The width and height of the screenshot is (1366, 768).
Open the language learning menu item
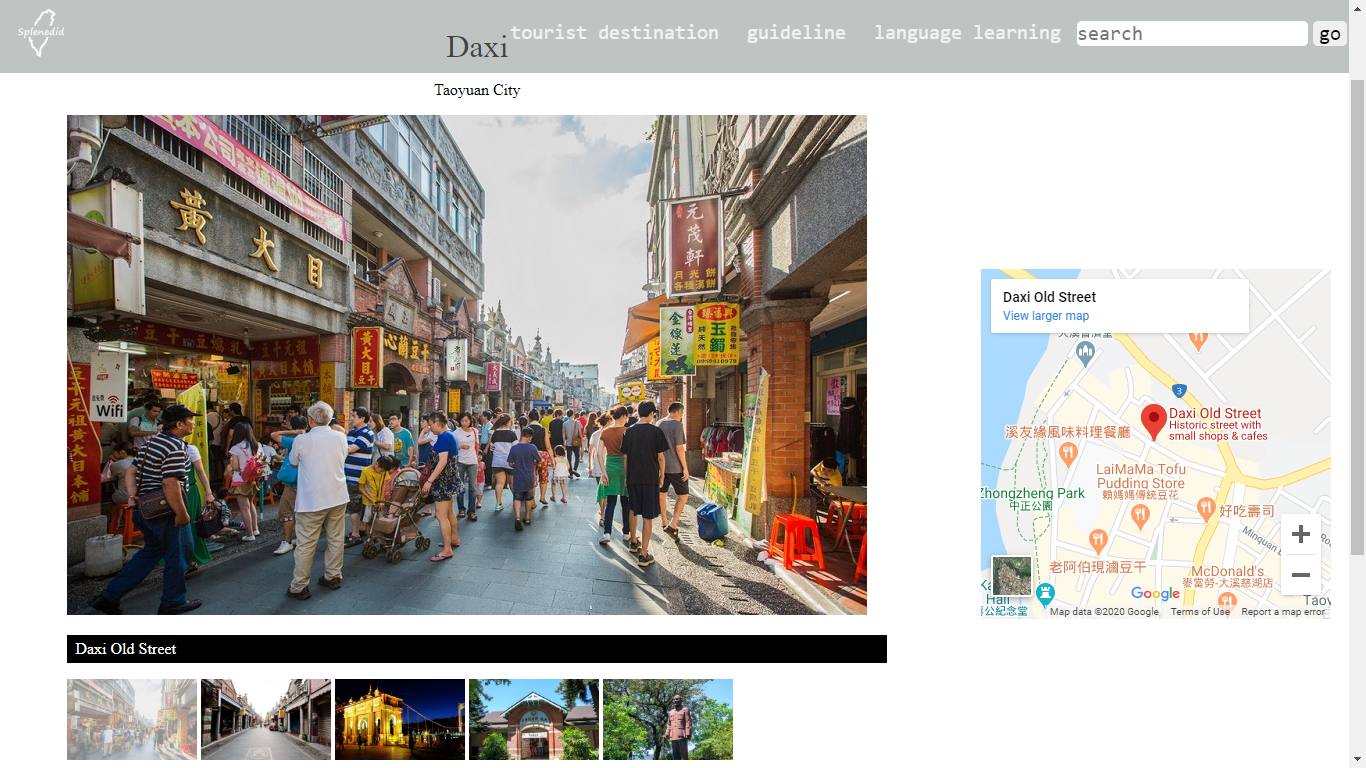pos(967,33)
